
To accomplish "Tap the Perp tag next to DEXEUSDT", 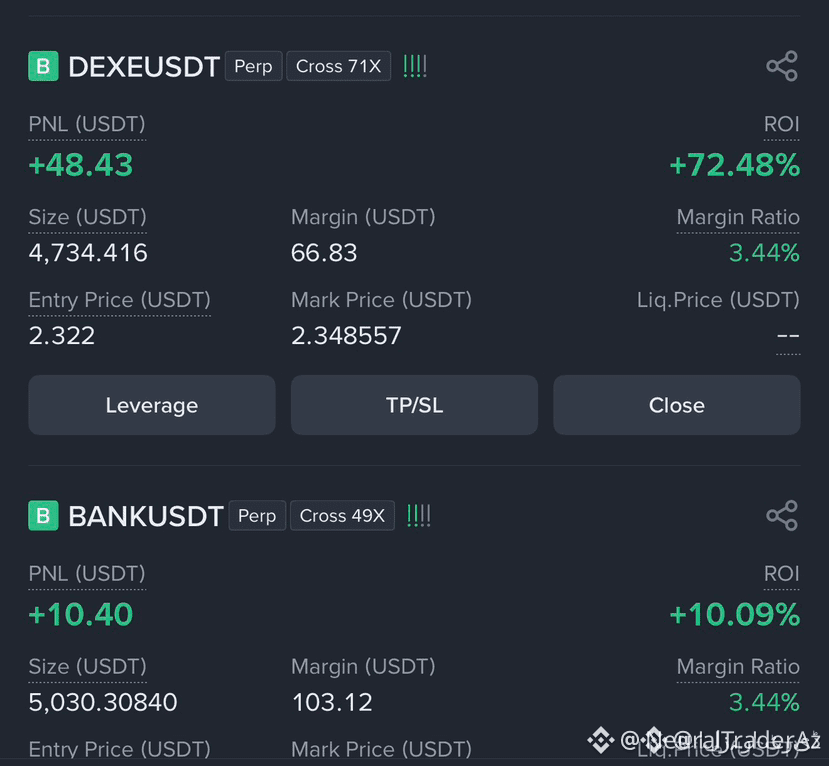I will [253, 66].
